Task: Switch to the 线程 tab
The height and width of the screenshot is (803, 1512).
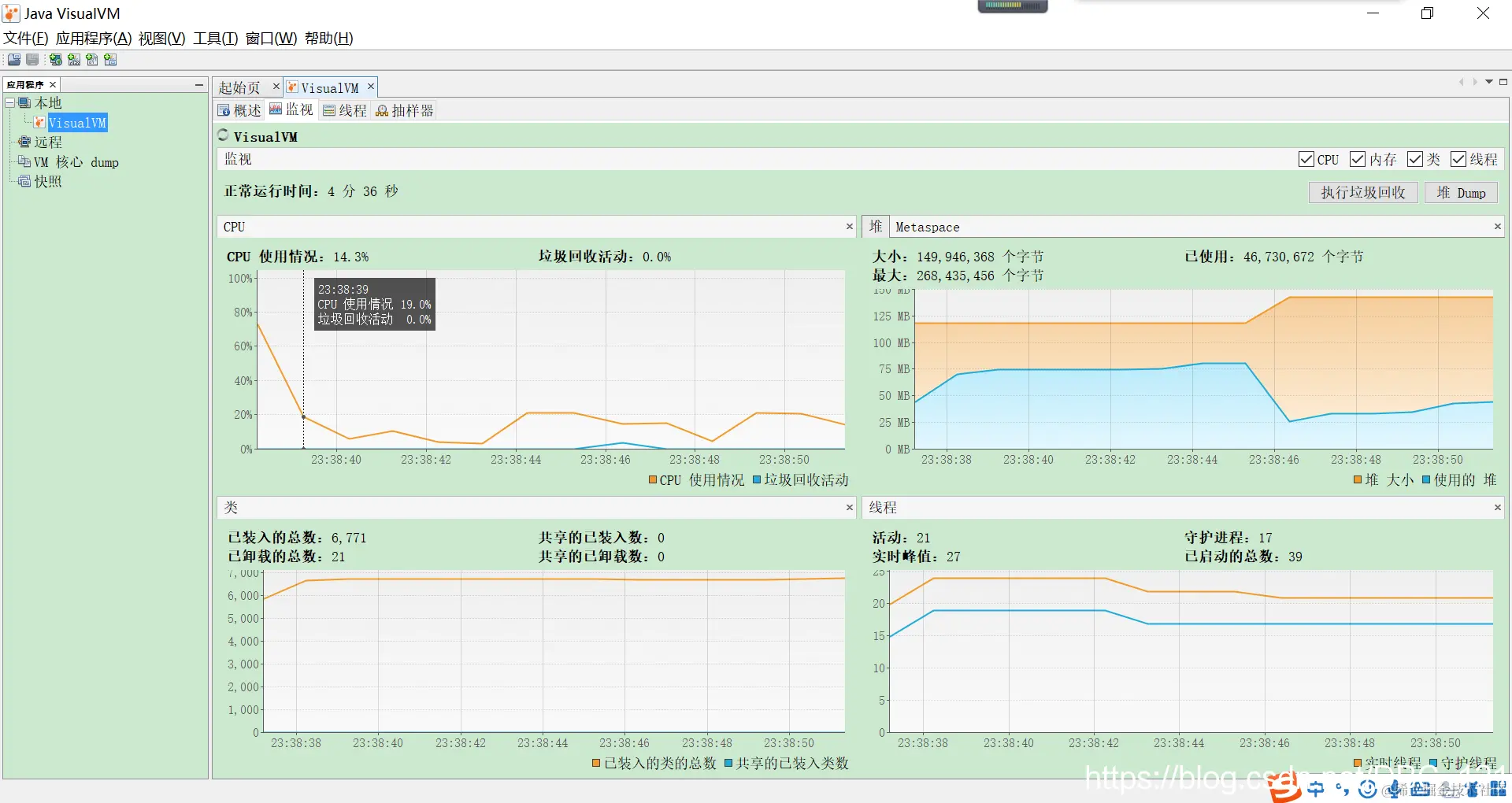Action: 345,111
